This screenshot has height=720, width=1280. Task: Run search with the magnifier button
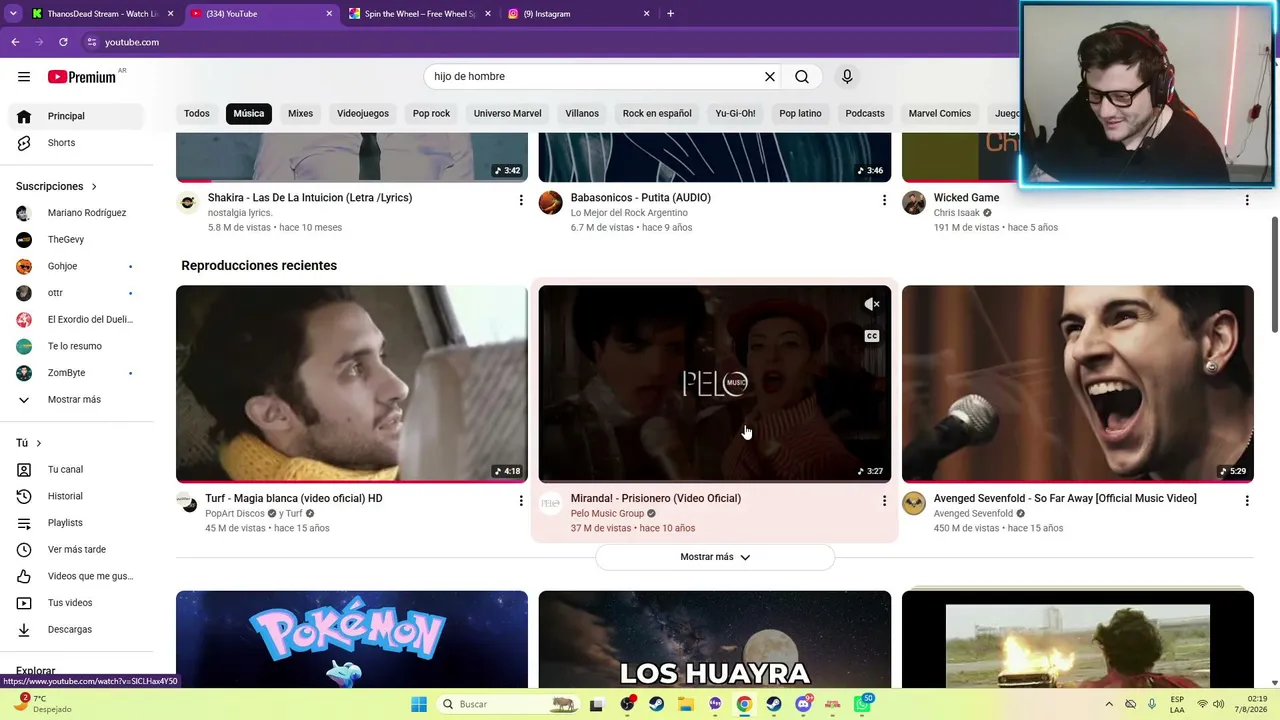[x=802, y=77]
